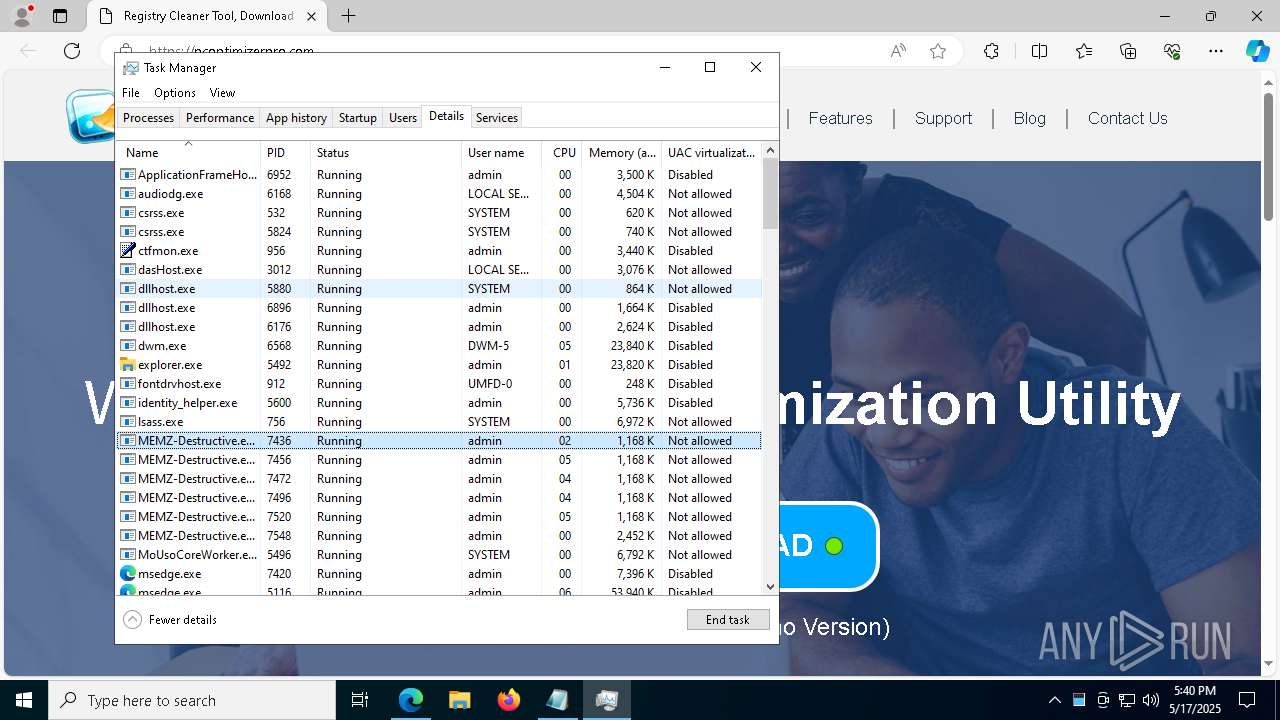Open Task Manager Options menu
Screen dimensions: 1280x720
pyautogui.click(x=175, y=92)
